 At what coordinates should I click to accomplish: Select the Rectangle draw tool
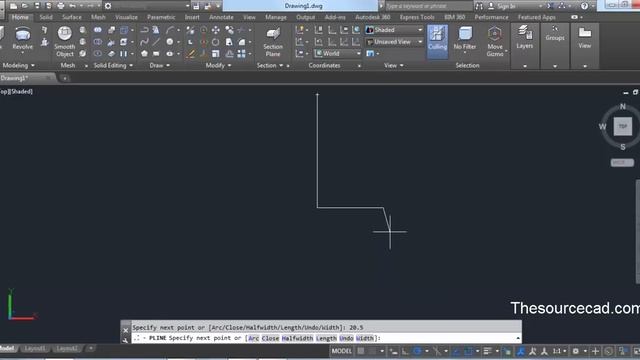click(156, 53)
